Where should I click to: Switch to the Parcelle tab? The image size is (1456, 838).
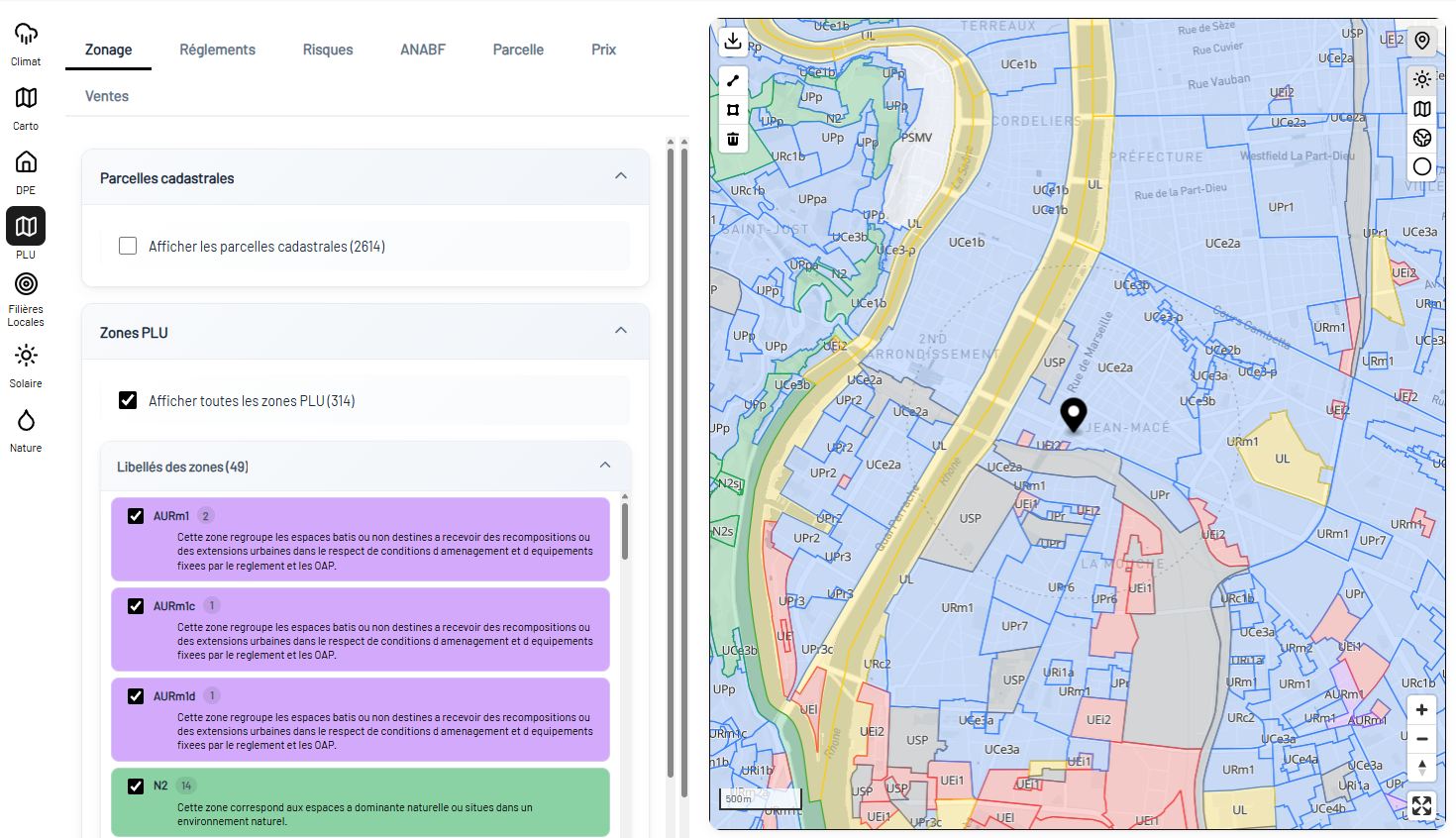[518, 50]
